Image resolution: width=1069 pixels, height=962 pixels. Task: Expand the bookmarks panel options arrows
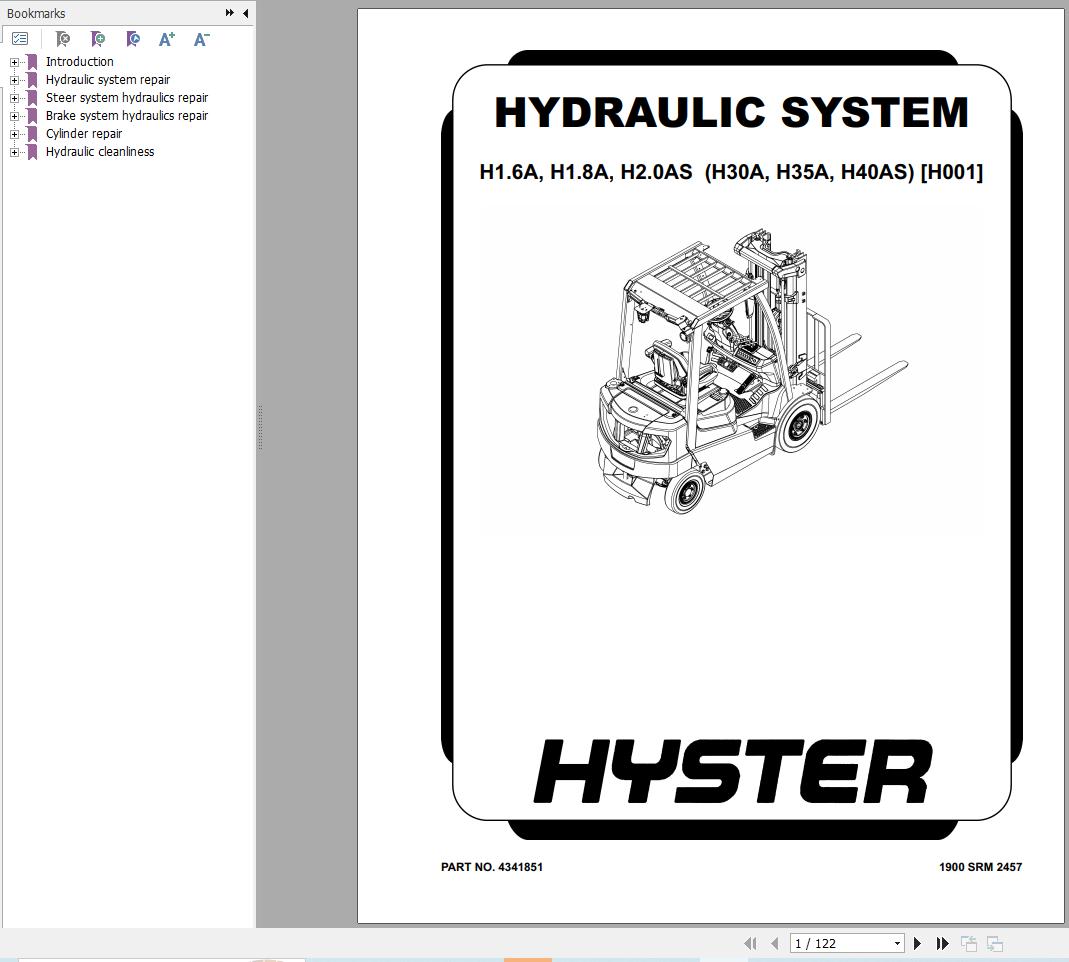[x=230, y=12]
